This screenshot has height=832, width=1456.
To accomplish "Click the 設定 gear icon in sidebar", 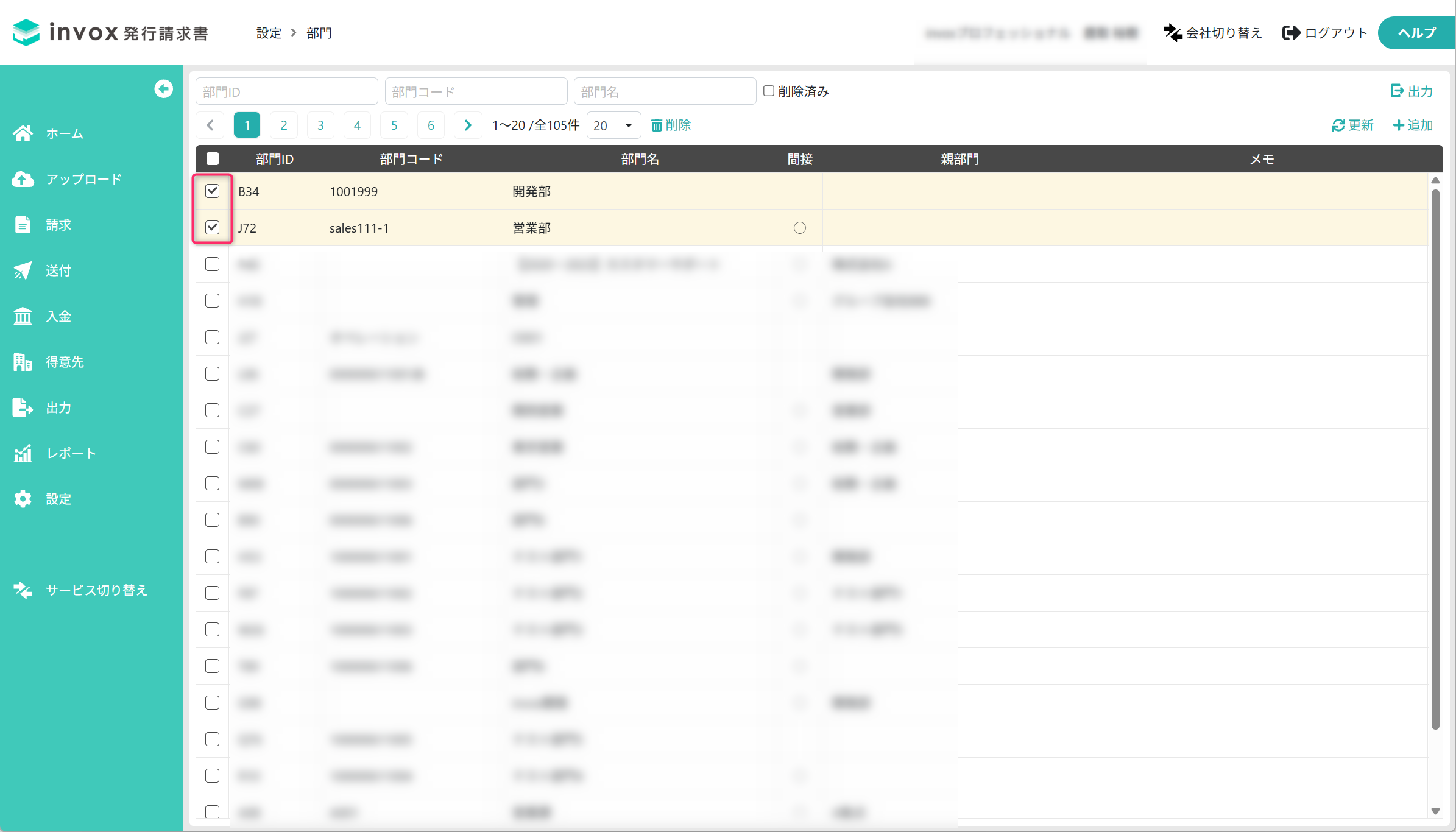I will (x=23, y=499).
